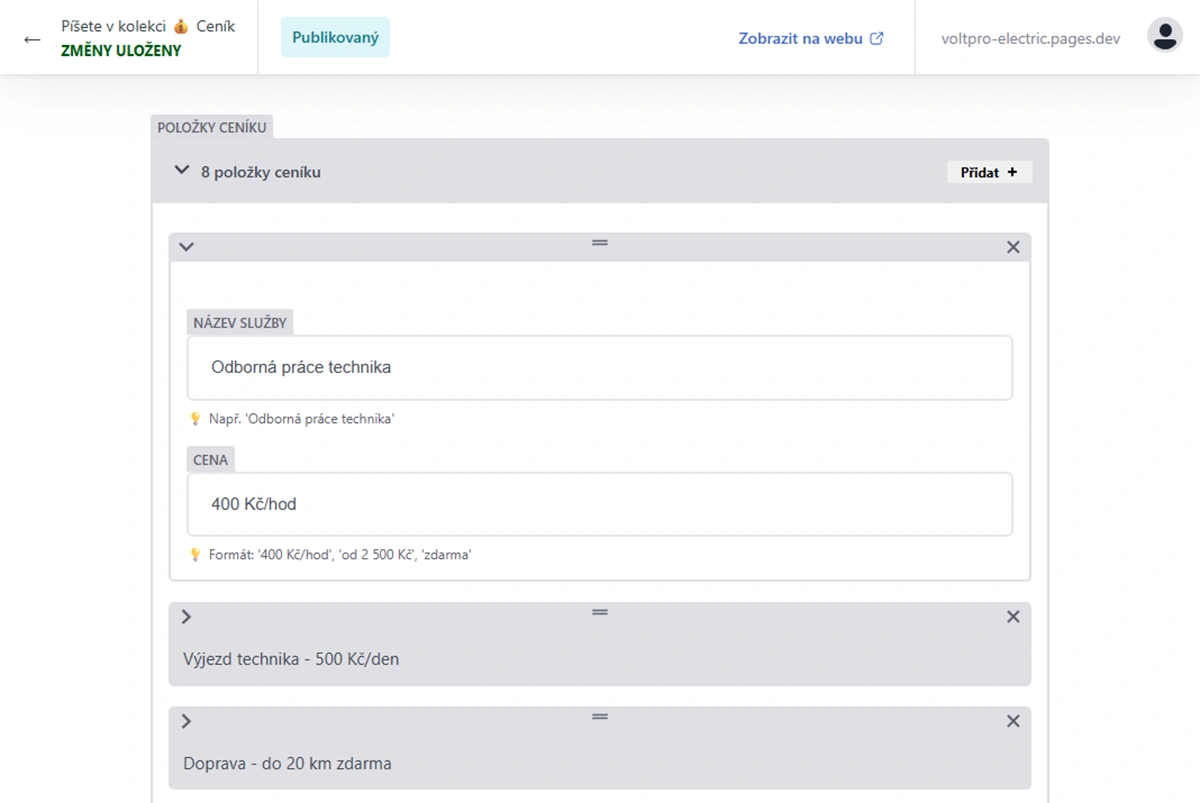Expand the Doprava item

(186, 721)
